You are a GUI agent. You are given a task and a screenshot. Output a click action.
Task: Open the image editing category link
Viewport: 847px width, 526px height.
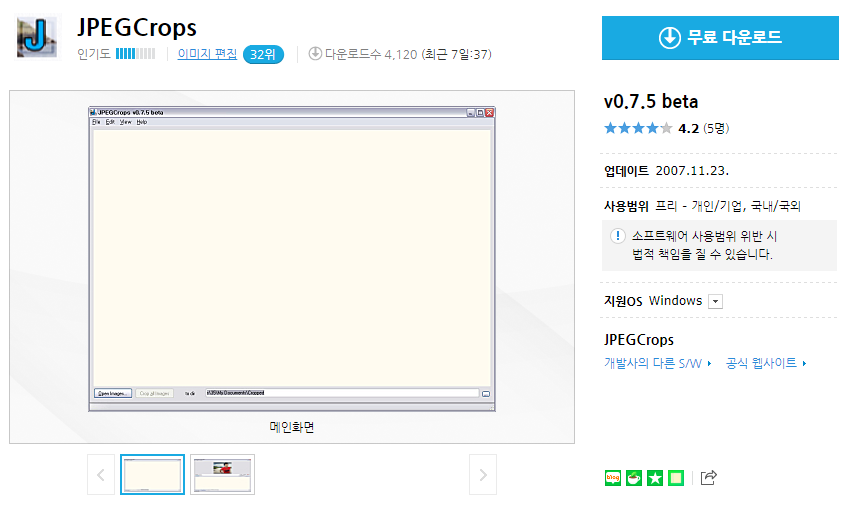point(207,54)
